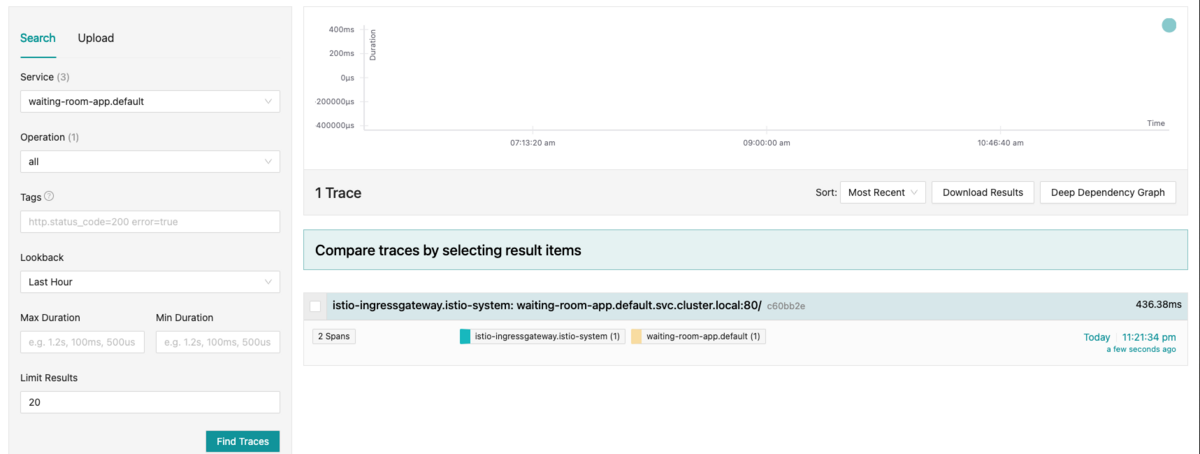This screenshot has width=1200, height=454.
Task: Open the Lookback dropdown showing Last Hour
Action: [150, 282]
